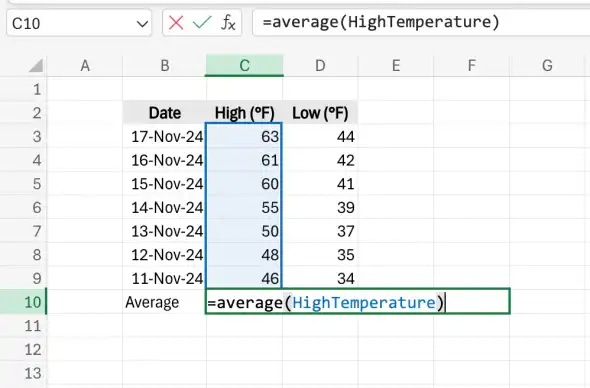
Task: Select row 2 header
Action: (x=23, y=113)
